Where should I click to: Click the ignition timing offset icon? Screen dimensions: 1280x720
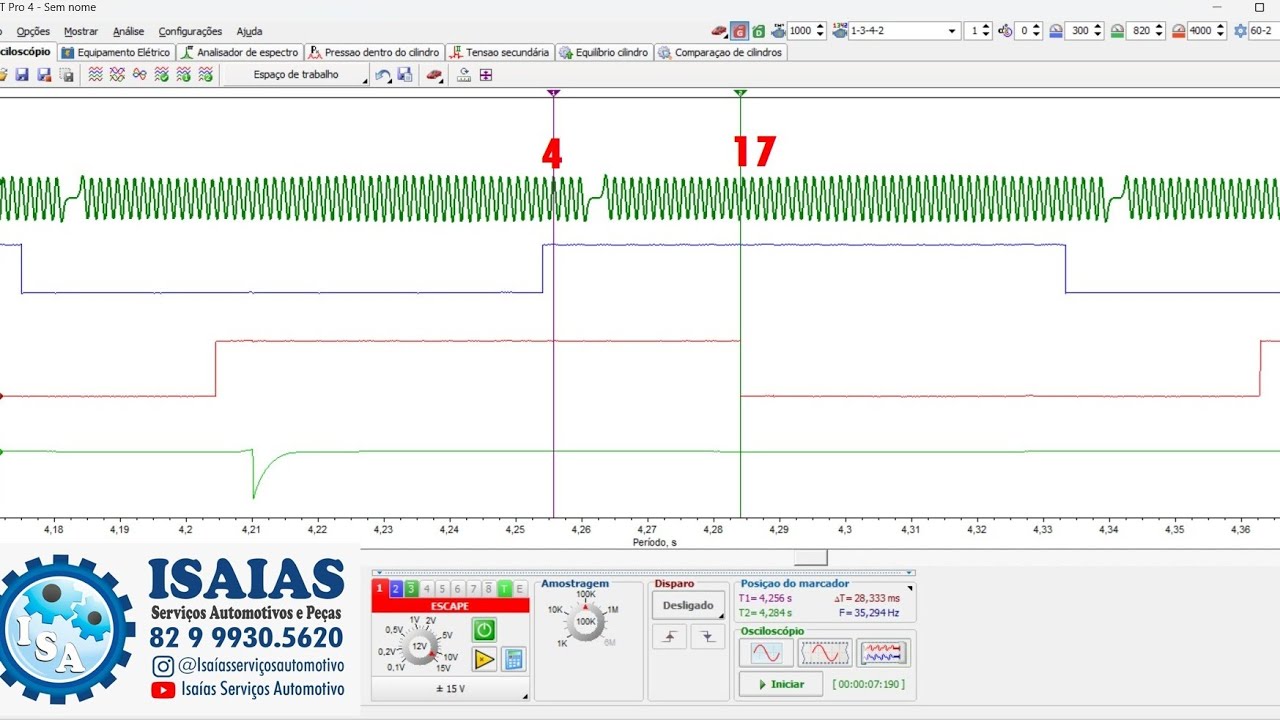click(1005, 31)
